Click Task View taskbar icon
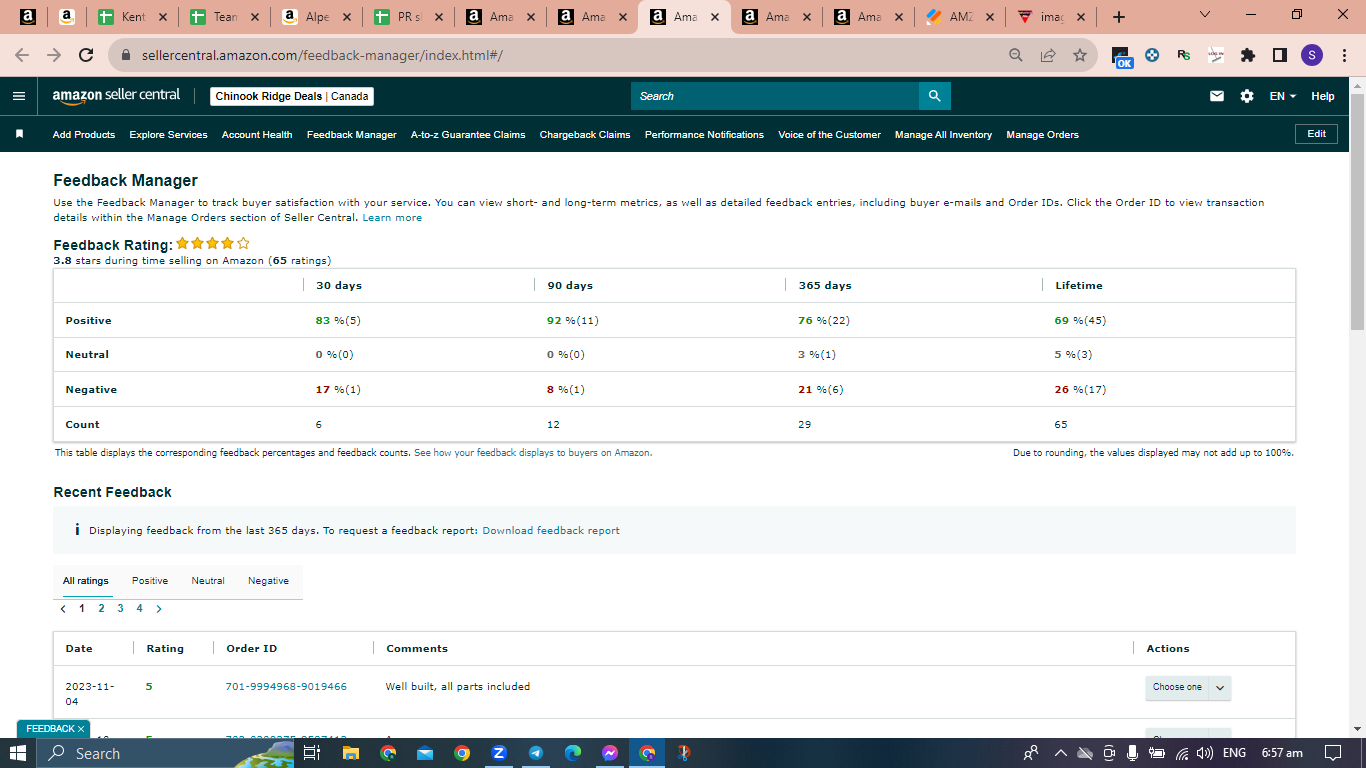 [312, 753]
